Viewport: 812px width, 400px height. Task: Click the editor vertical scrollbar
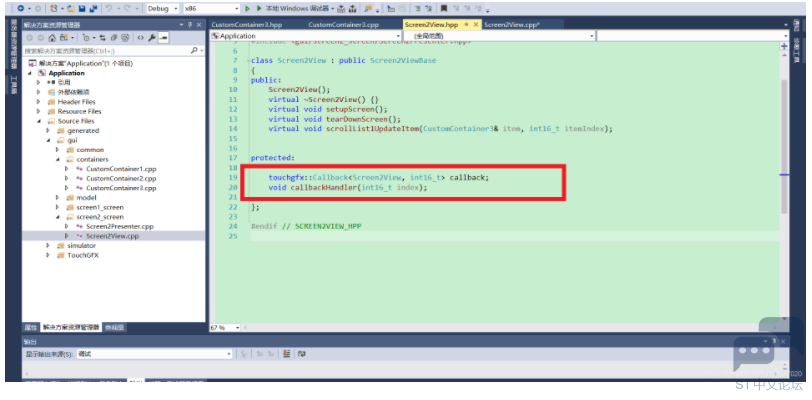click(x=784, y=148)
